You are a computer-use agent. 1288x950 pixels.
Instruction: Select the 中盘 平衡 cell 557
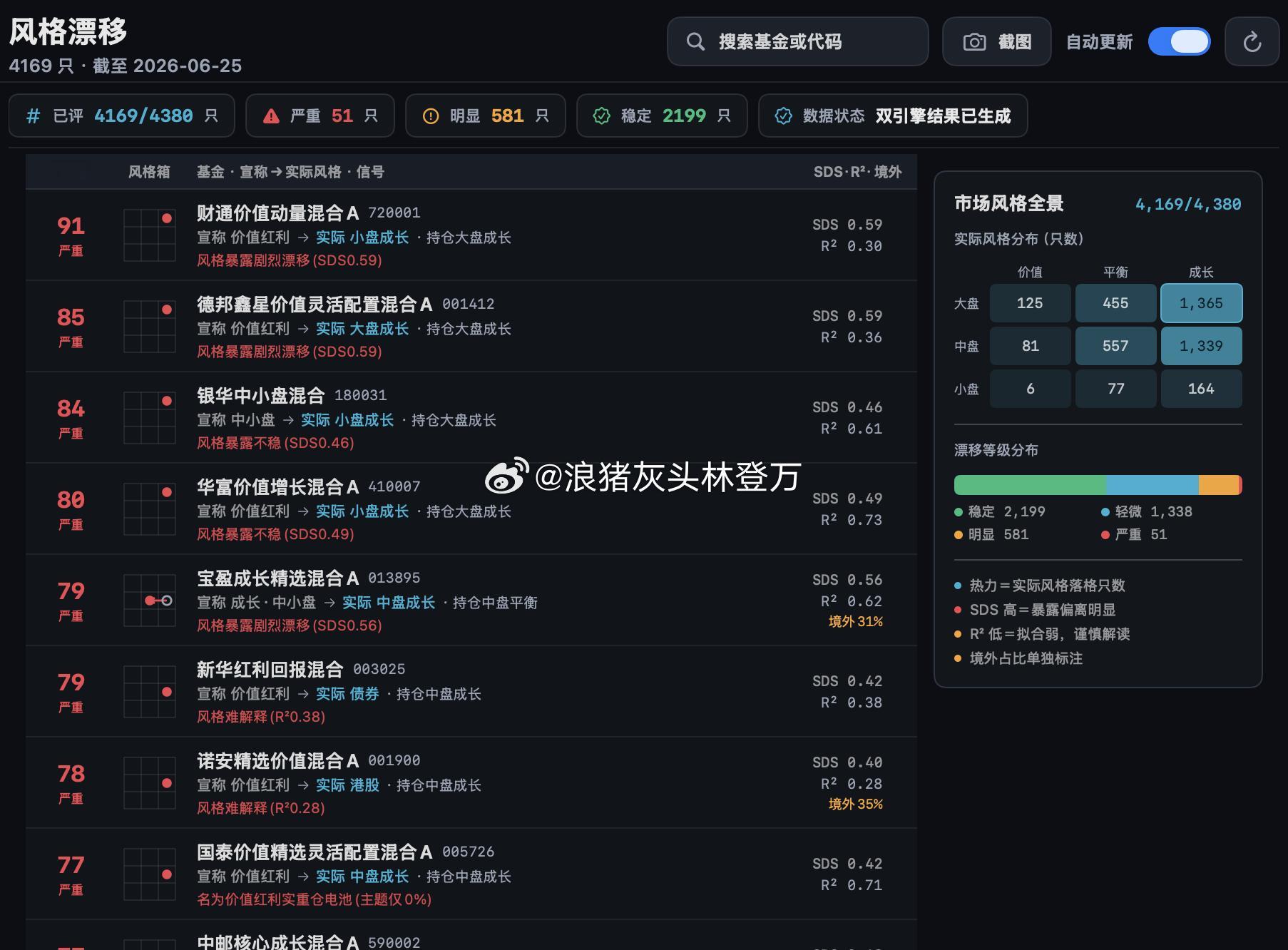pos(1115,346)
